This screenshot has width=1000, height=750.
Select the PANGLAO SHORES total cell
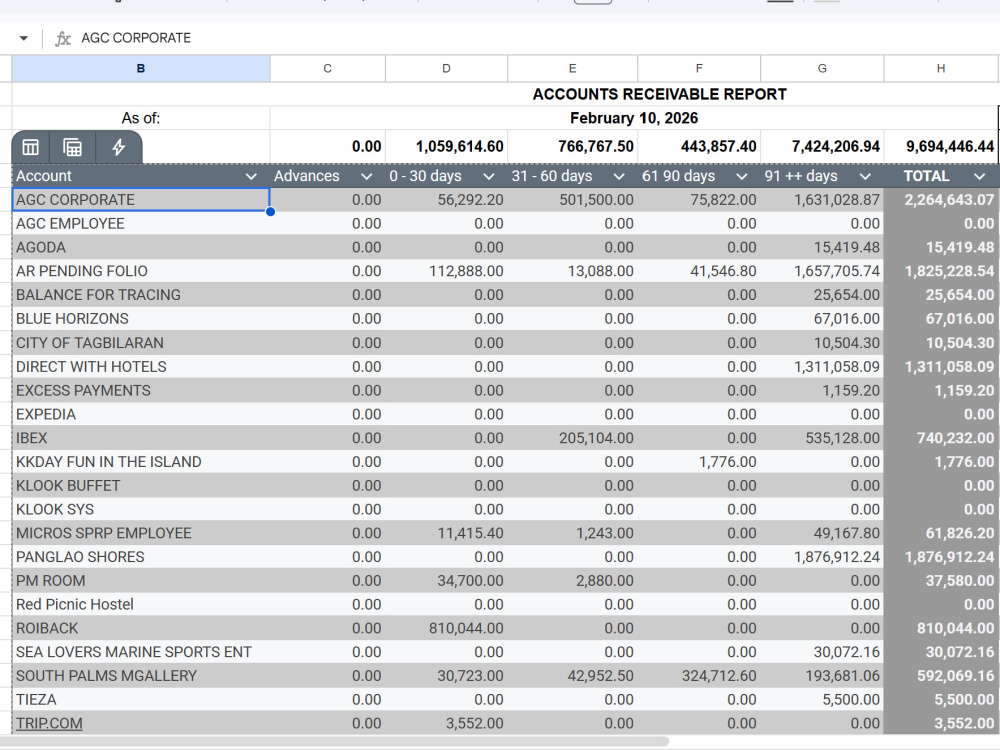[x=941, y=557]
